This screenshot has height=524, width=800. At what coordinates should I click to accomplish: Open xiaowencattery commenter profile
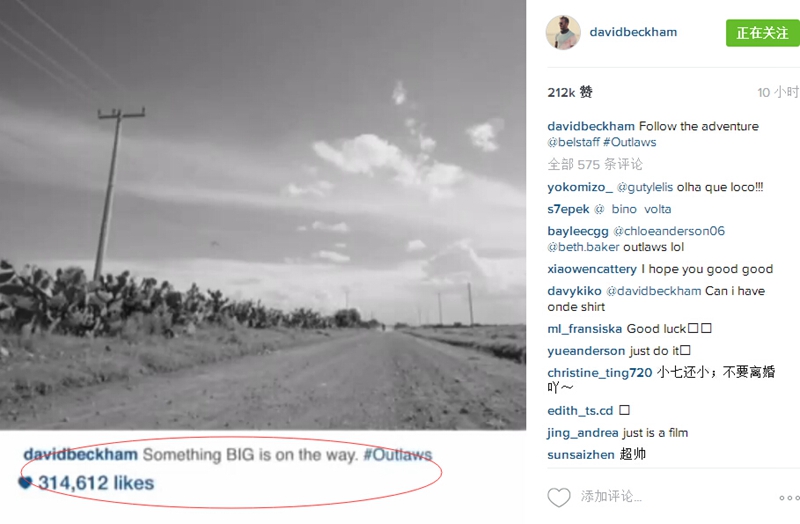click(x=592, y=269)
